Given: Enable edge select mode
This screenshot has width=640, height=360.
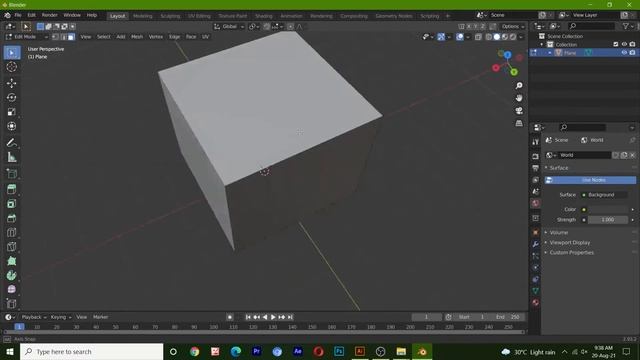Looking at the screenshot, I should [63, 37].
